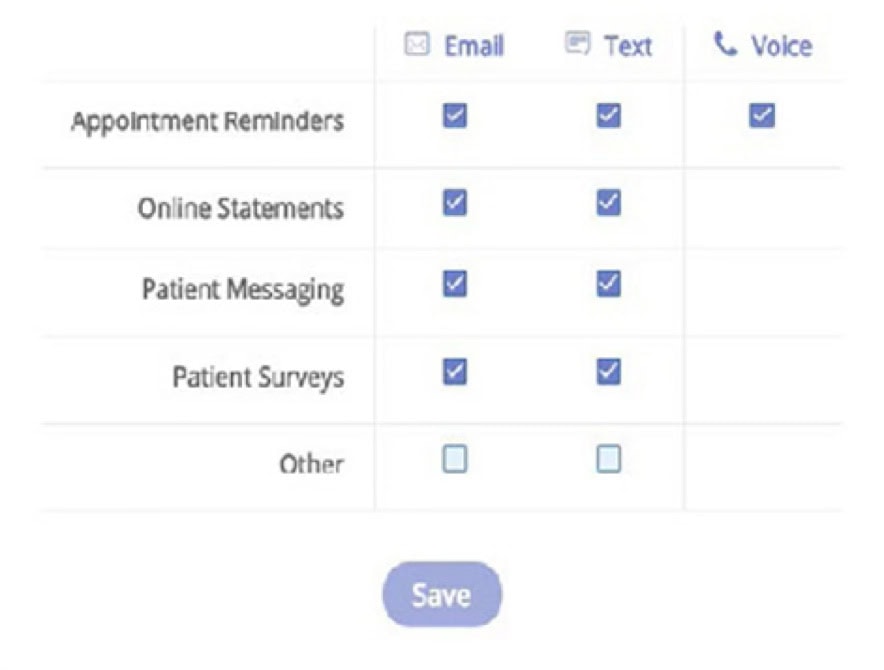
Task: Check the Text box for Other
Action: [x=608, y=459]
